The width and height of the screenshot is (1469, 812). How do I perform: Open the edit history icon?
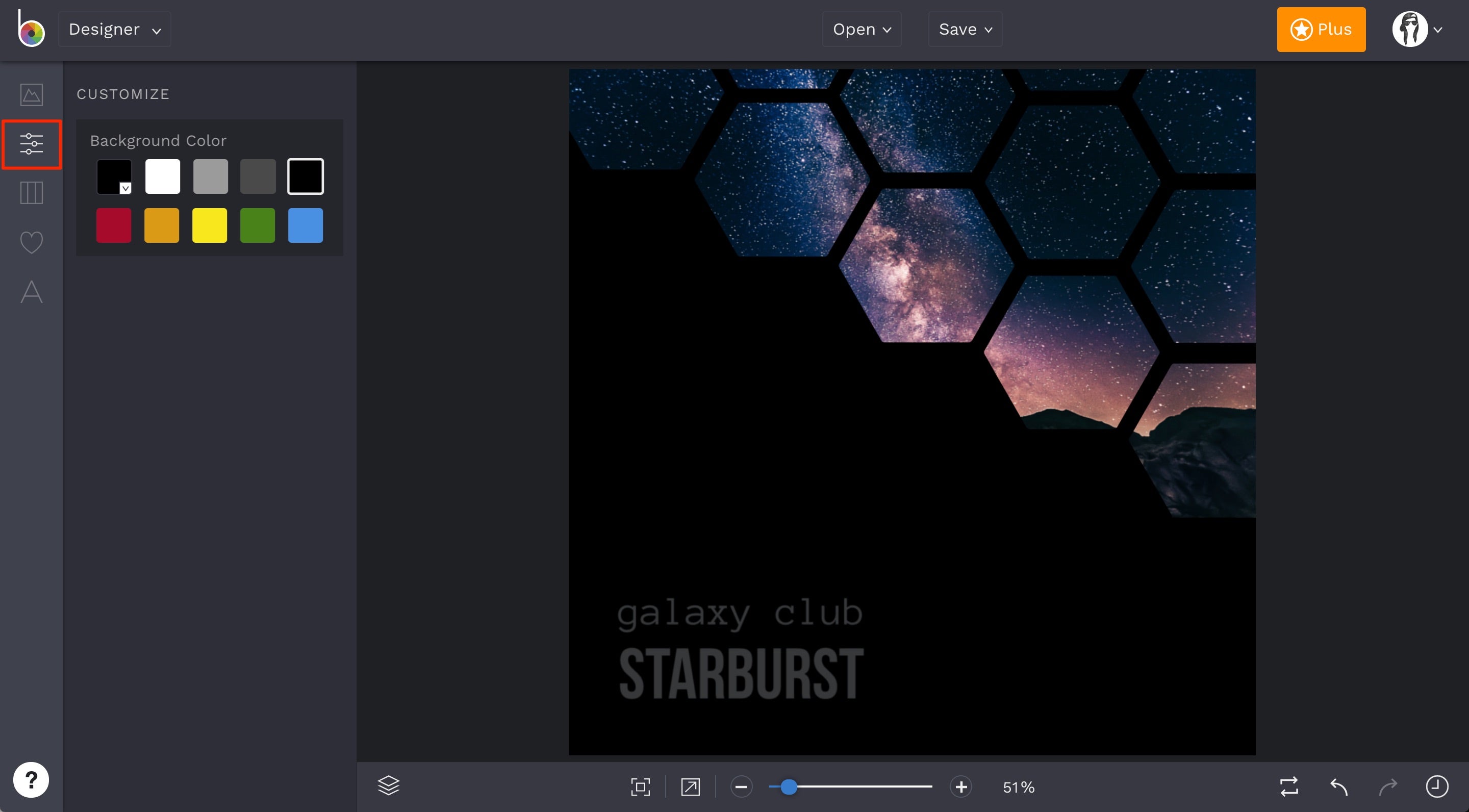1436,786
